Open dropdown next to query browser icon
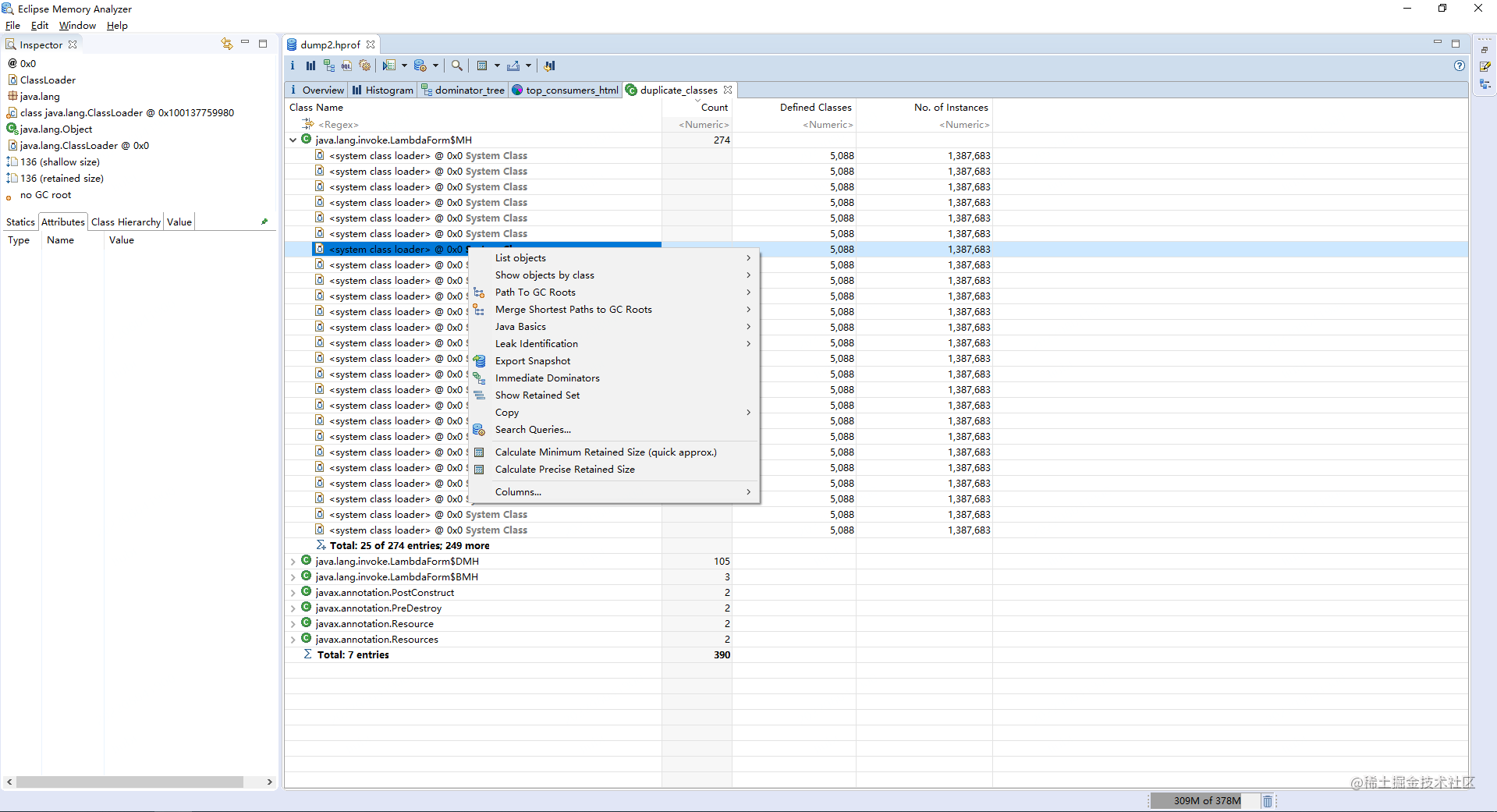 [x=435, y=66]
